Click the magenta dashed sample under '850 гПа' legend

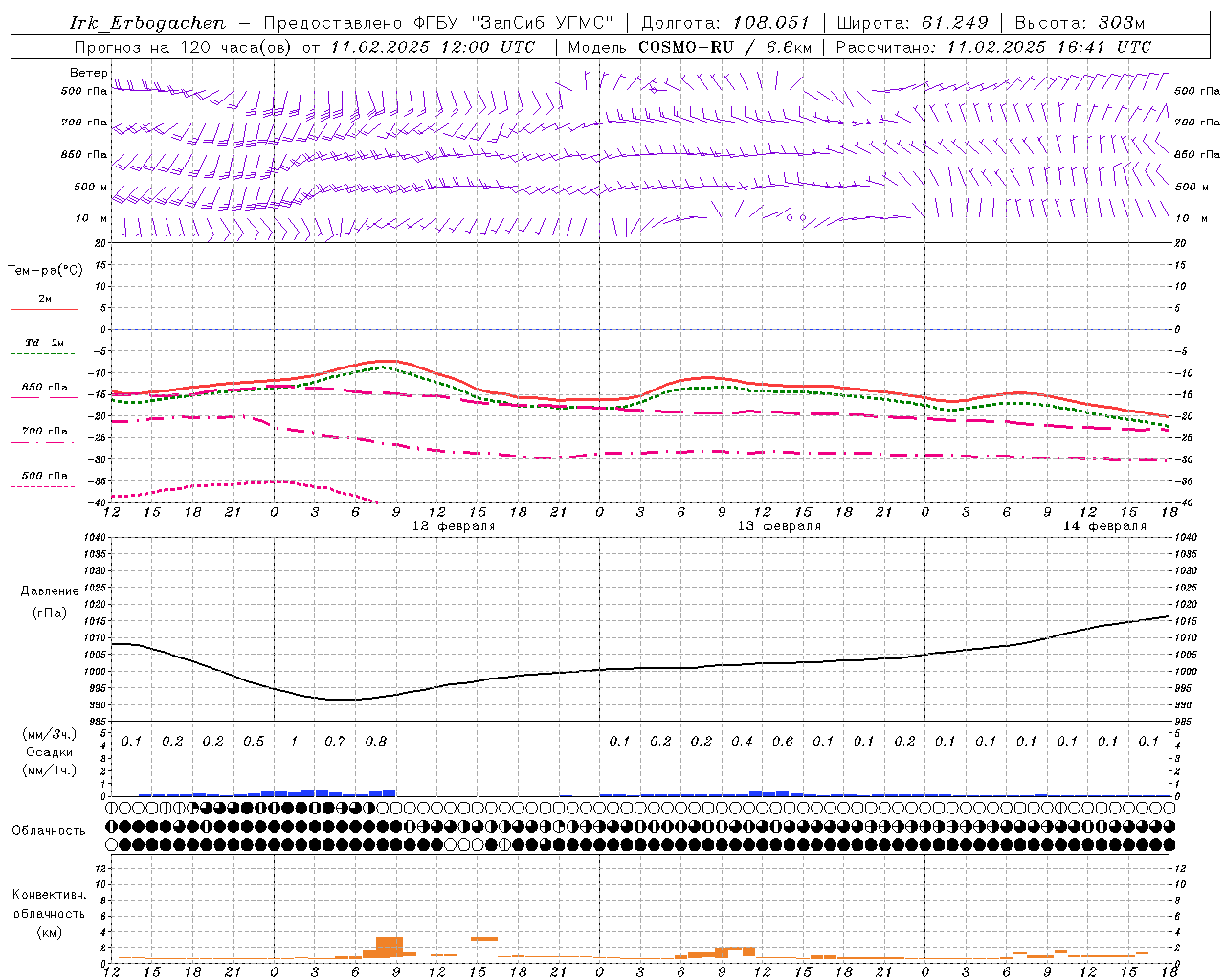pos(44,398)
